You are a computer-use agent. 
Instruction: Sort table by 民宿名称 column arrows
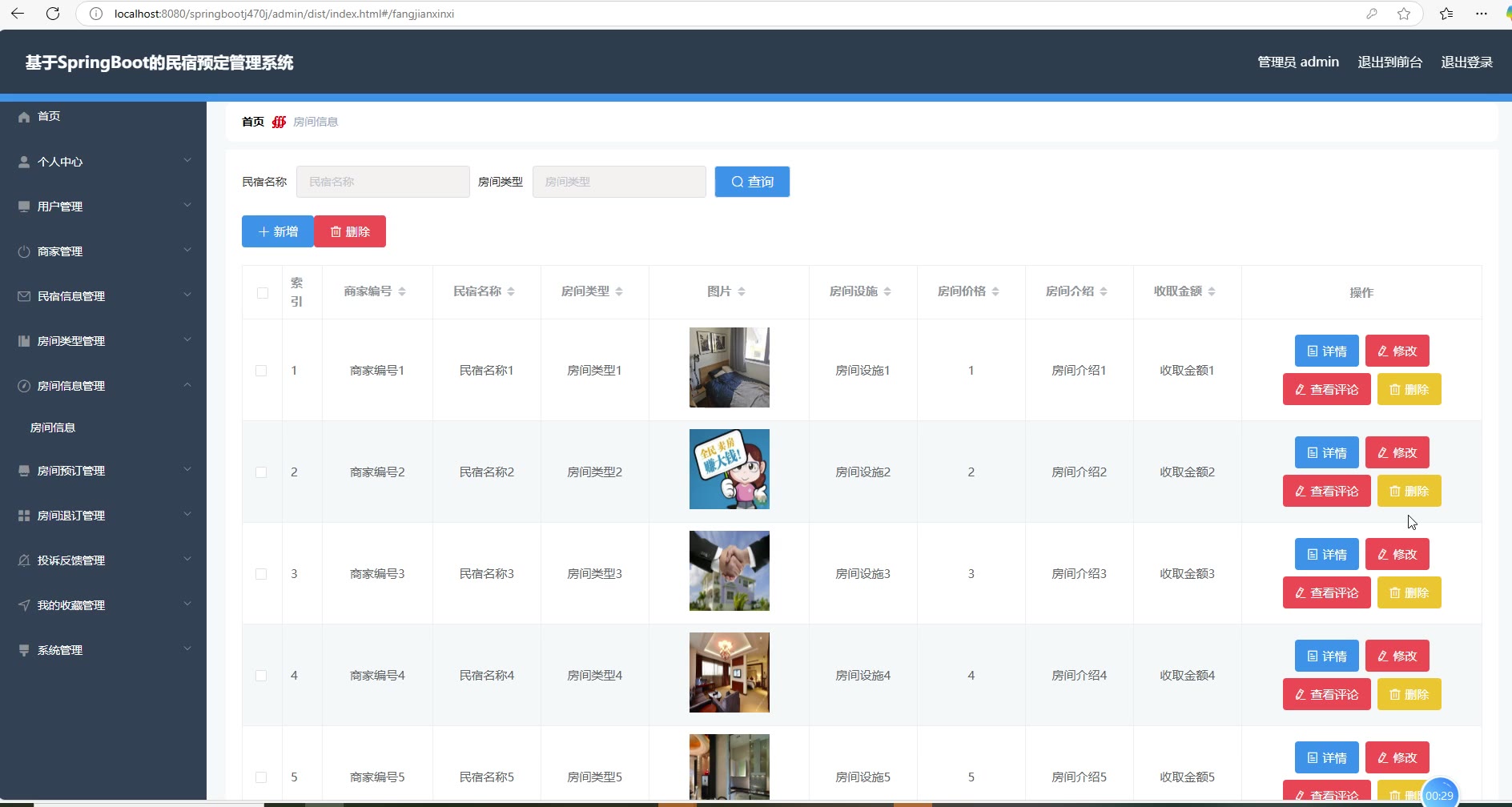pyautogui.click(x=511, y=291)
